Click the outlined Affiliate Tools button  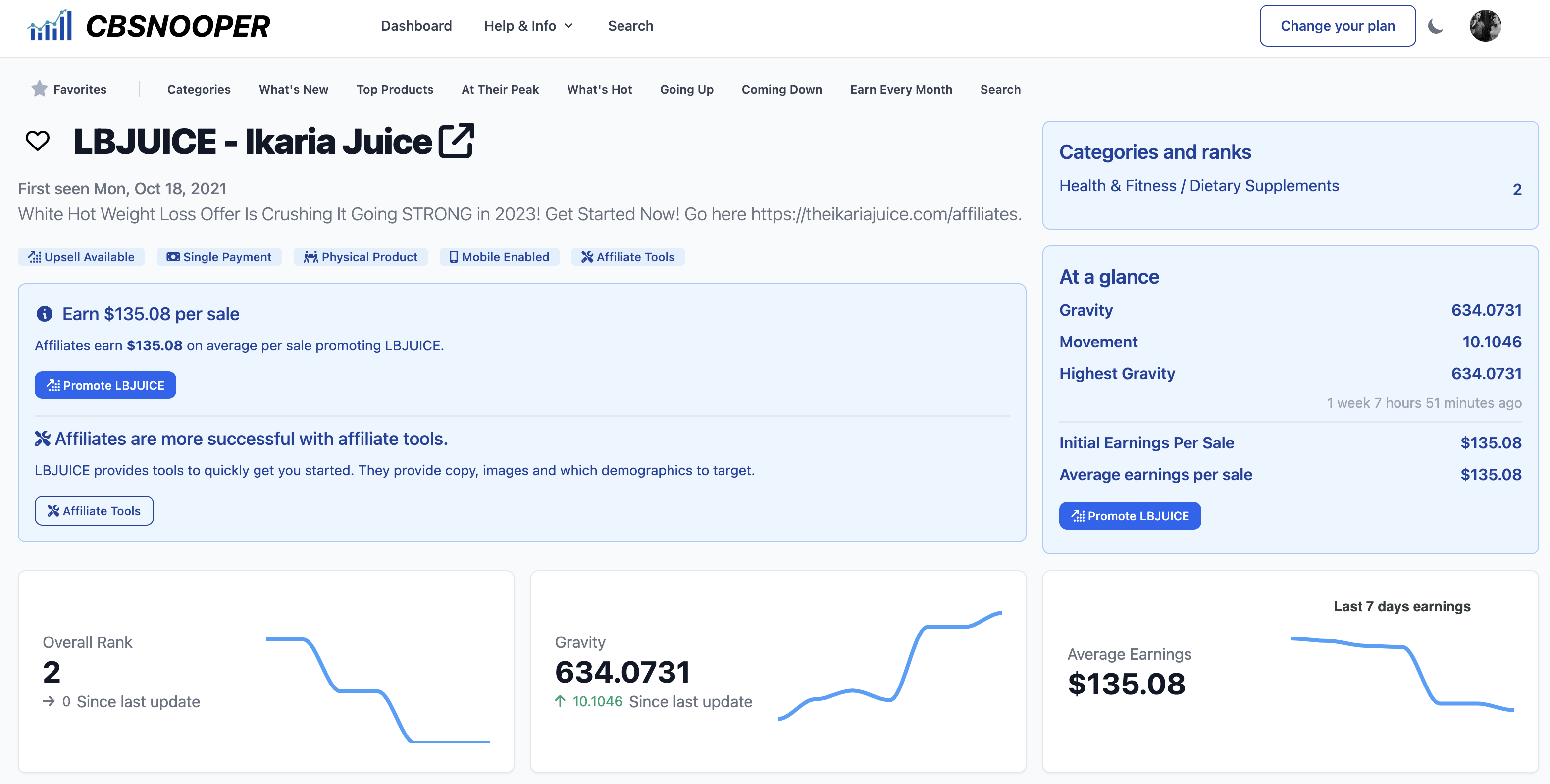(94, 510)
